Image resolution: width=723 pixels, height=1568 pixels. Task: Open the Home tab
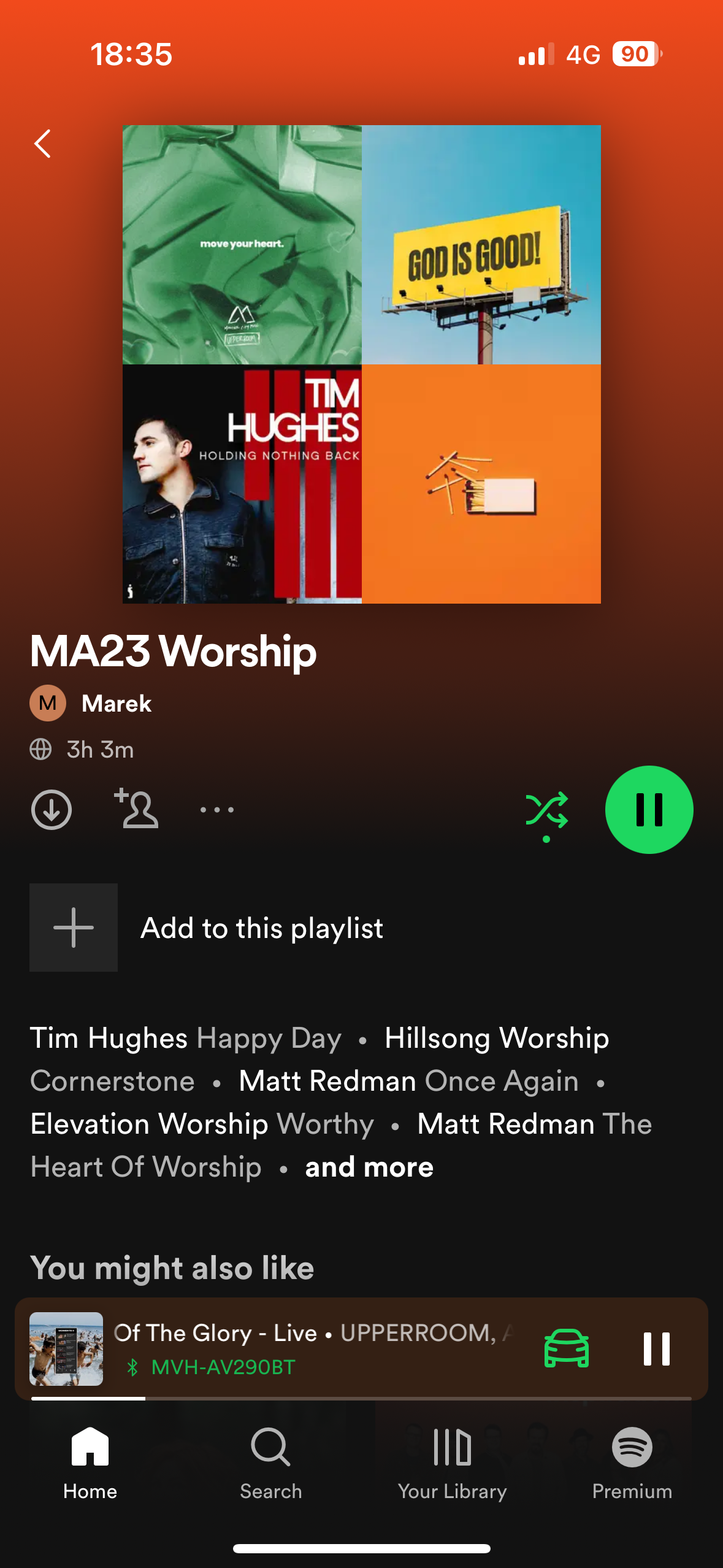pos(90,1462)
